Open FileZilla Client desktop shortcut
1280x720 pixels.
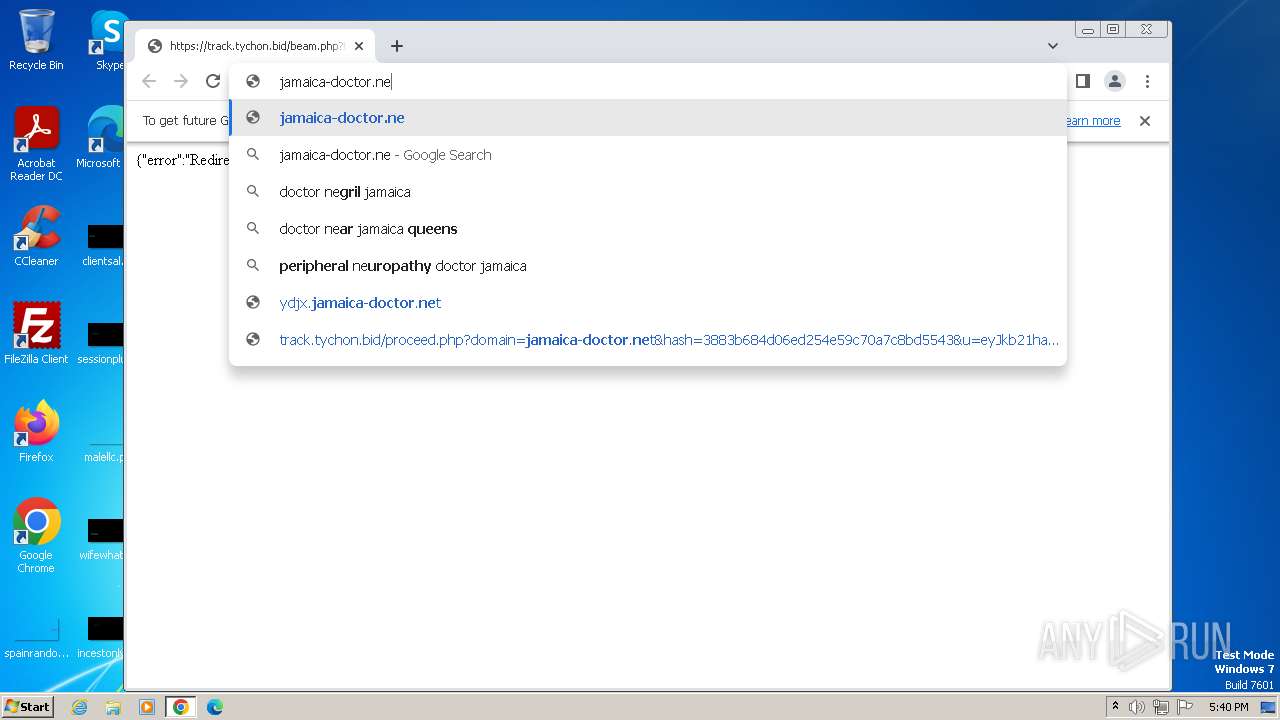click(36, 334)
